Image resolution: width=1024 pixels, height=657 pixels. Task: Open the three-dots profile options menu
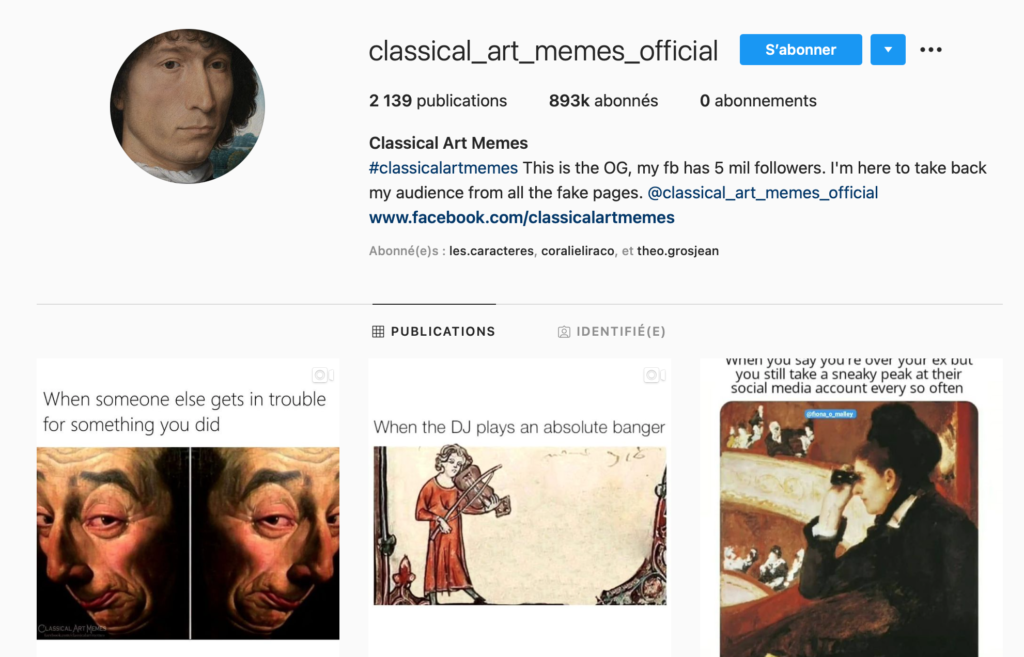(x=931, y=50)
